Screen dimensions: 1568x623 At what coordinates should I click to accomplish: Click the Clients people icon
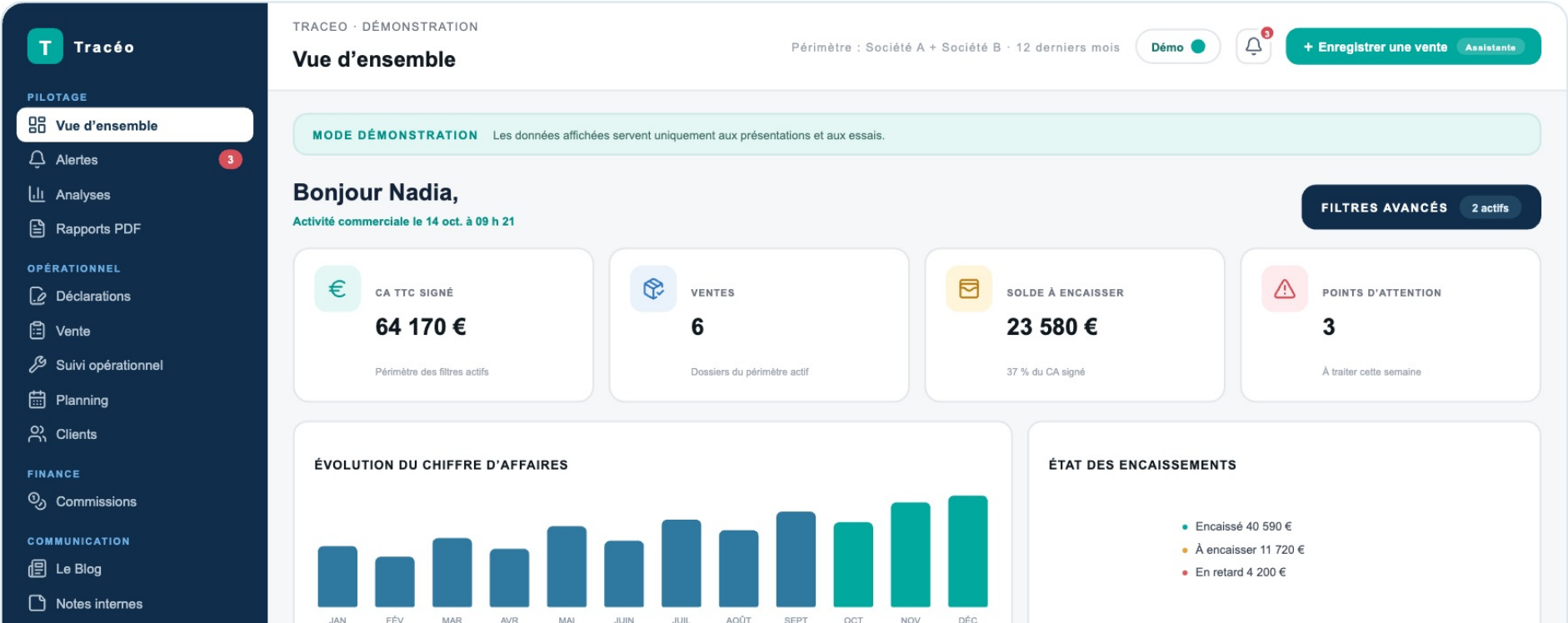[x=37, y=434]
